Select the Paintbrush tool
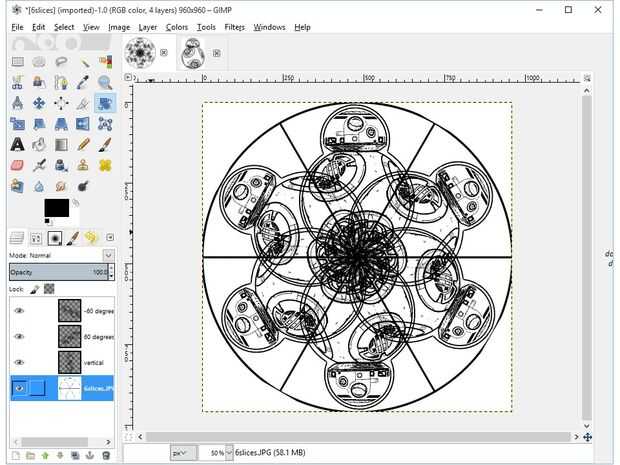The width and height of the screenshot is (620, 465). click(x=105, y=145)
